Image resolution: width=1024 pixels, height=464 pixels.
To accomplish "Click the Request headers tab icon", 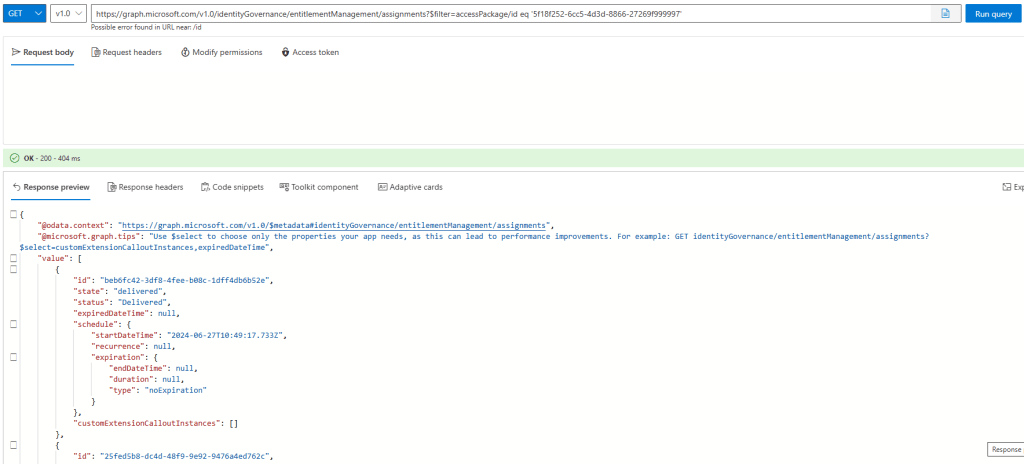I will pos(96,52).
